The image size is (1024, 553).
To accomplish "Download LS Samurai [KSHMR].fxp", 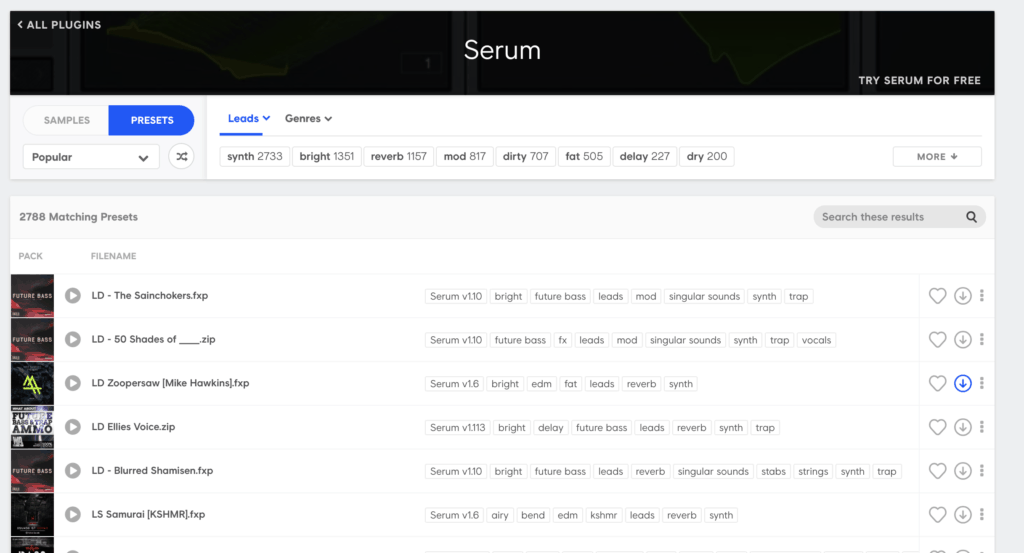I will 963,514.
